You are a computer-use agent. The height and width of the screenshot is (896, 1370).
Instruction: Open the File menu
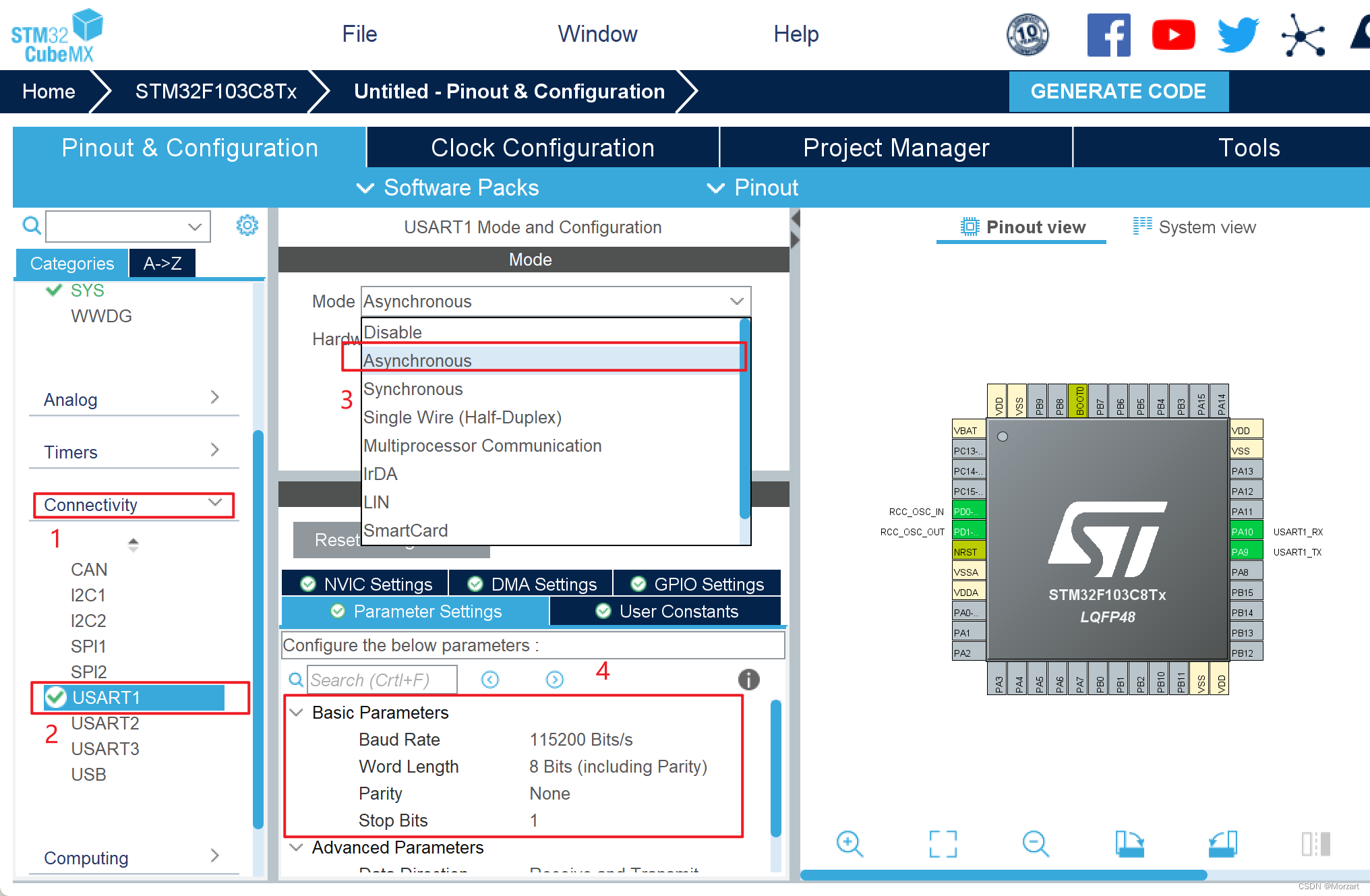[x=359, y=34]
